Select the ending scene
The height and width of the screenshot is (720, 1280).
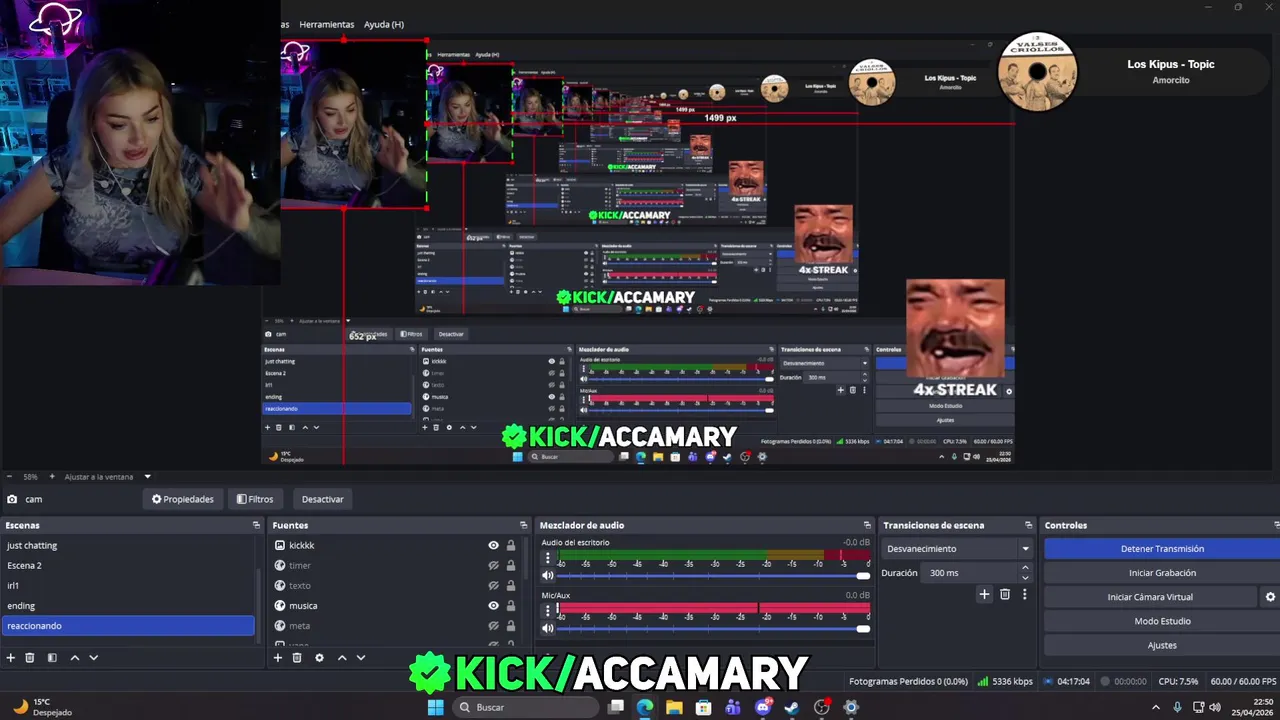(x=129, y=606)
